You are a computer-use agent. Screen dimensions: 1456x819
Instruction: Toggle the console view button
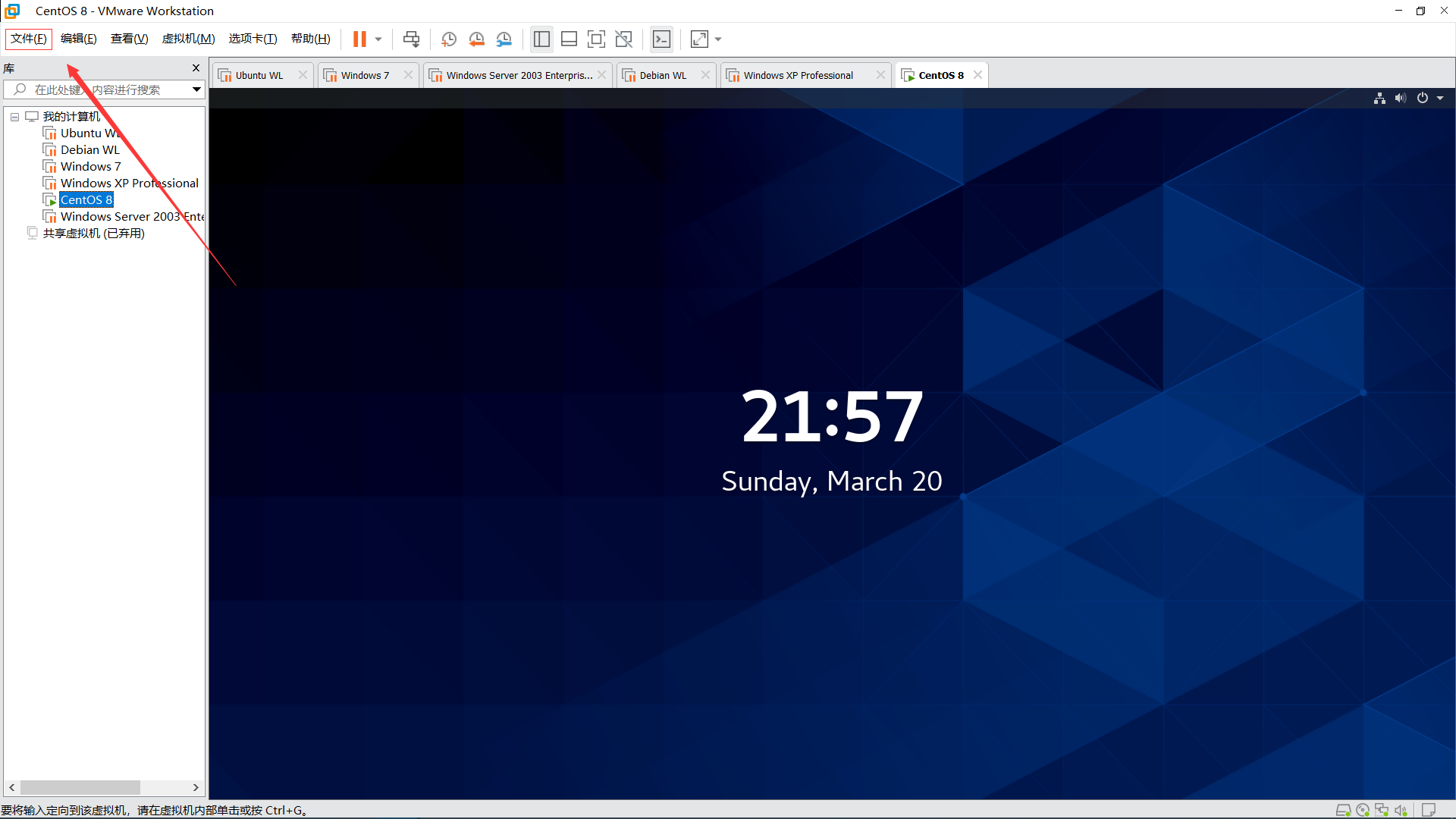(661, 39)
